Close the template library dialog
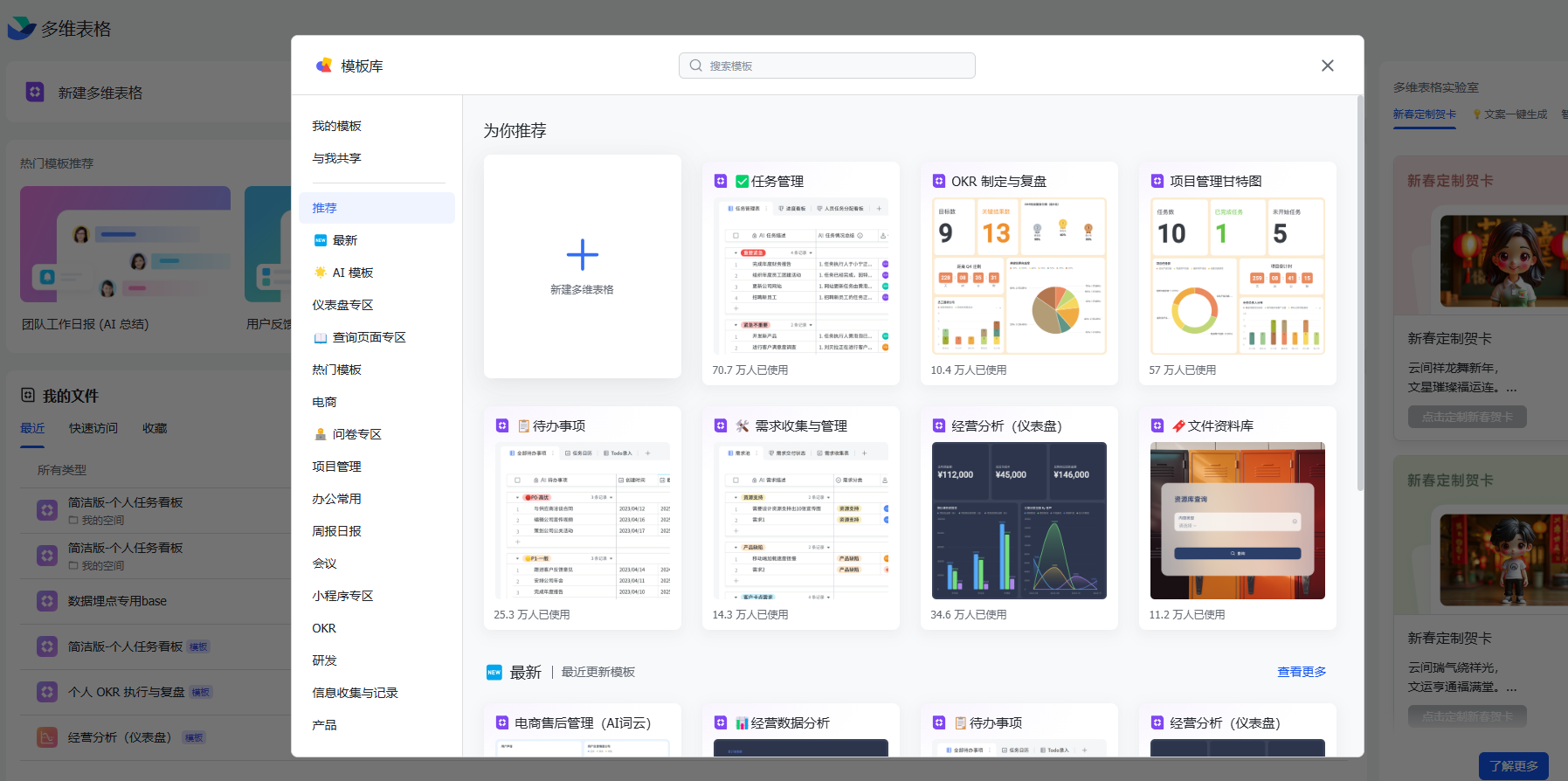The height and width of the screenshot is (781, 1568). (x=1327, y=66)
